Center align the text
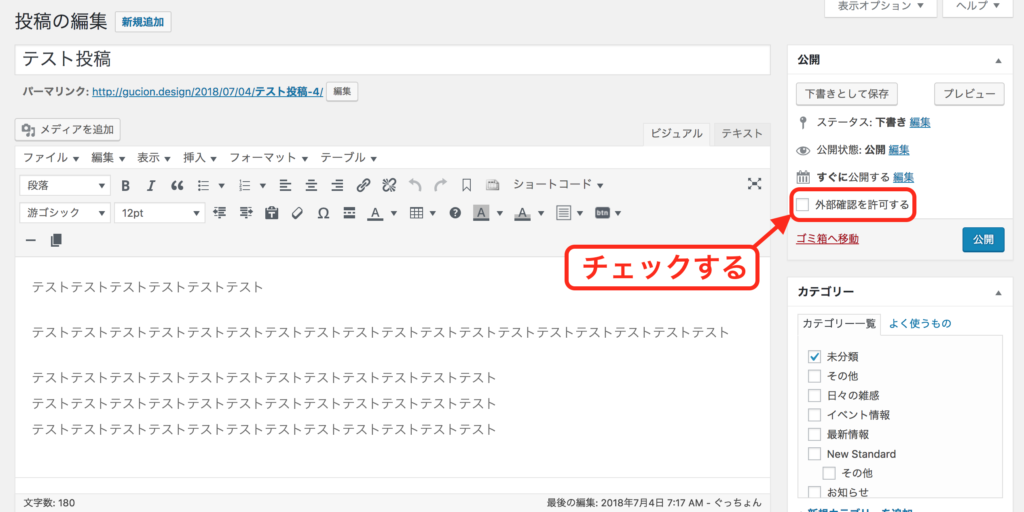Image resolution: width=1024 pixels, height=512 pixels. [311, 185]
